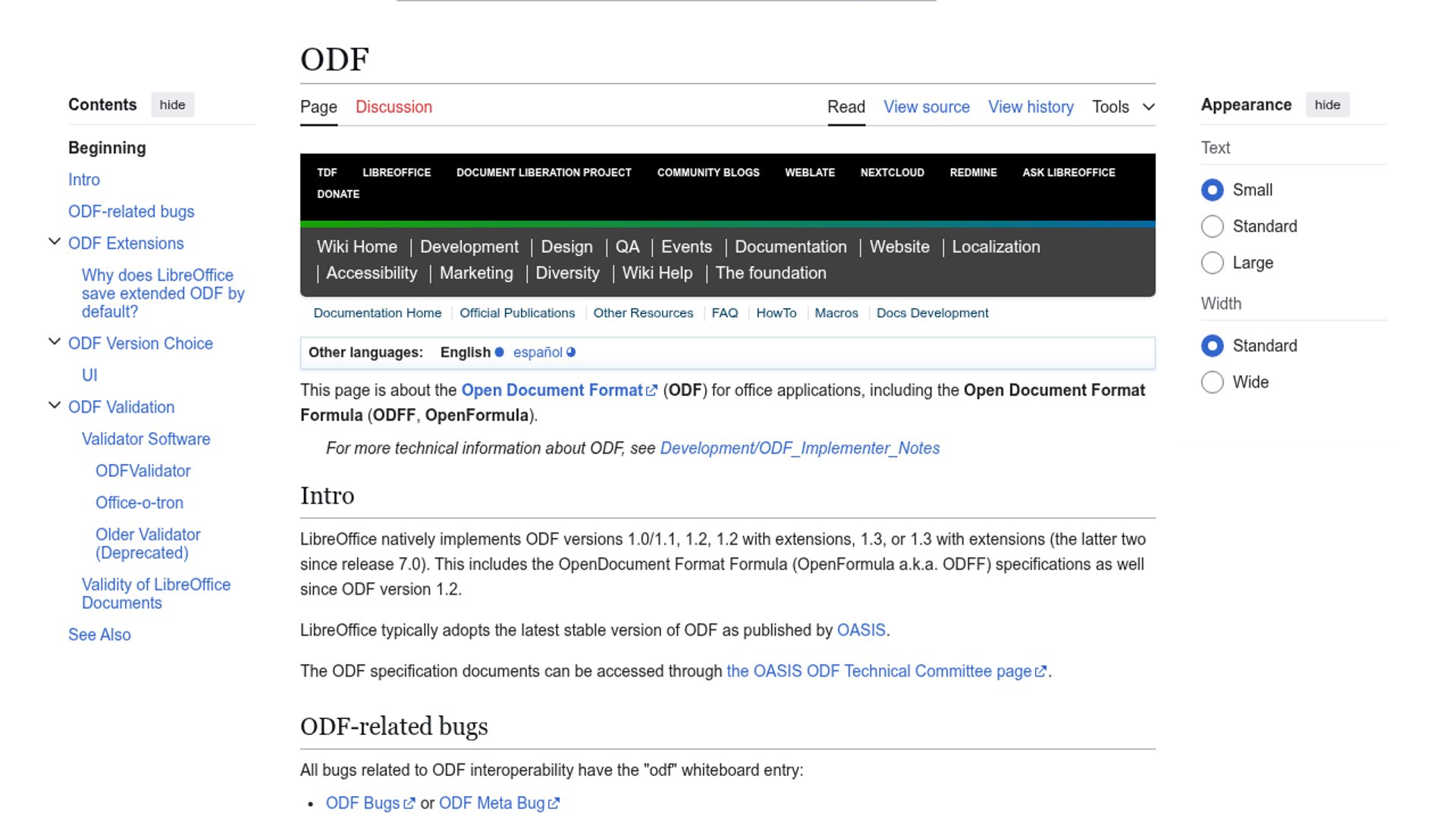Open Community Blogs in top bar
This screenshot has height=819, width=1456.
coord(708,173)
